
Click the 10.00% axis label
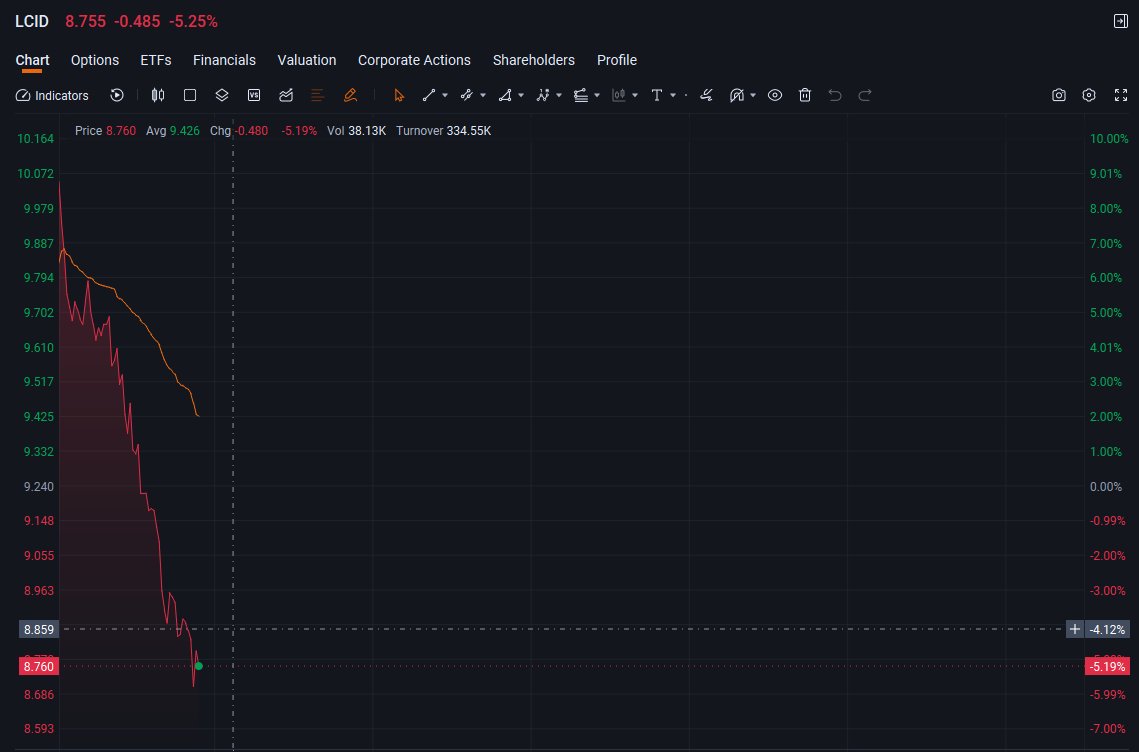point(1108,139)
